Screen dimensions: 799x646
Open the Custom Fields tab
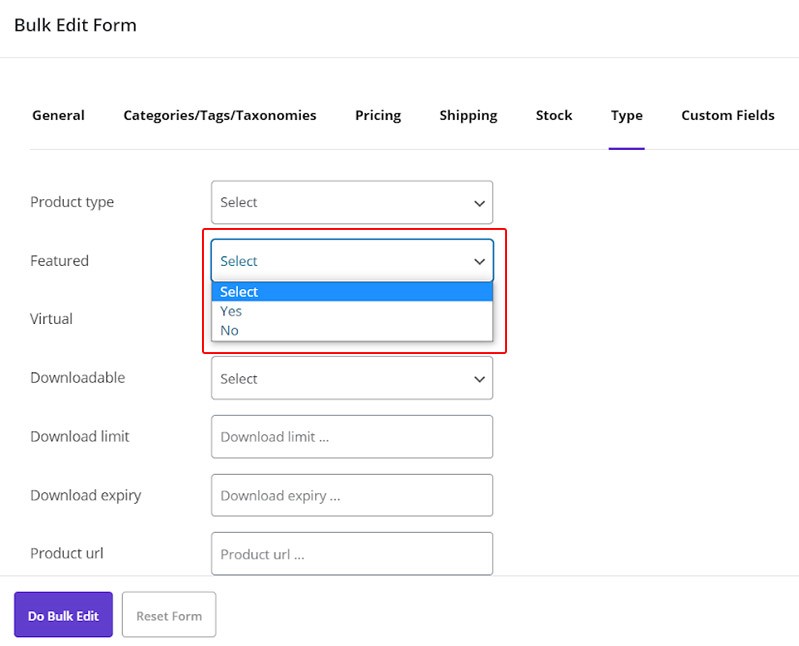click(728, 115)
